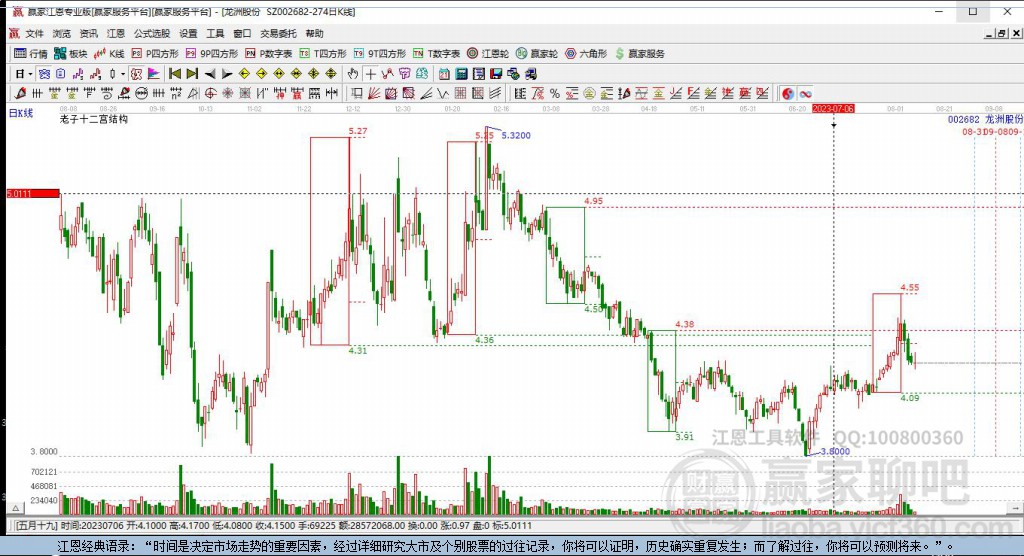This screenshot has height=556, width=1024.
Task: Click the 002682 龙洲股份 stock label
Action: click(985, 120)
